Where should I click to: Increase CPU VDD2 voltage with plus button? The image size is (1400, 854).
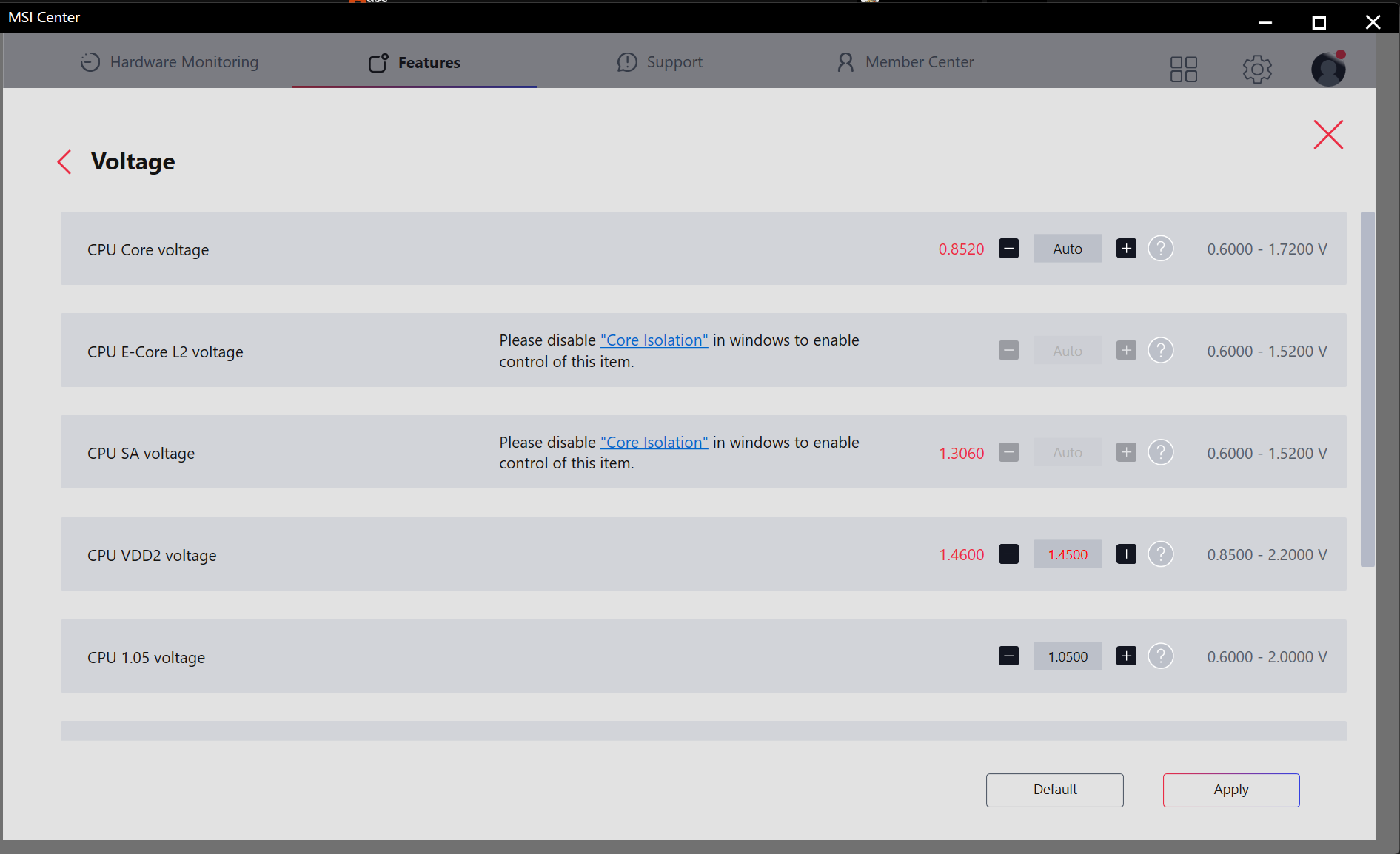(1126, 554)
